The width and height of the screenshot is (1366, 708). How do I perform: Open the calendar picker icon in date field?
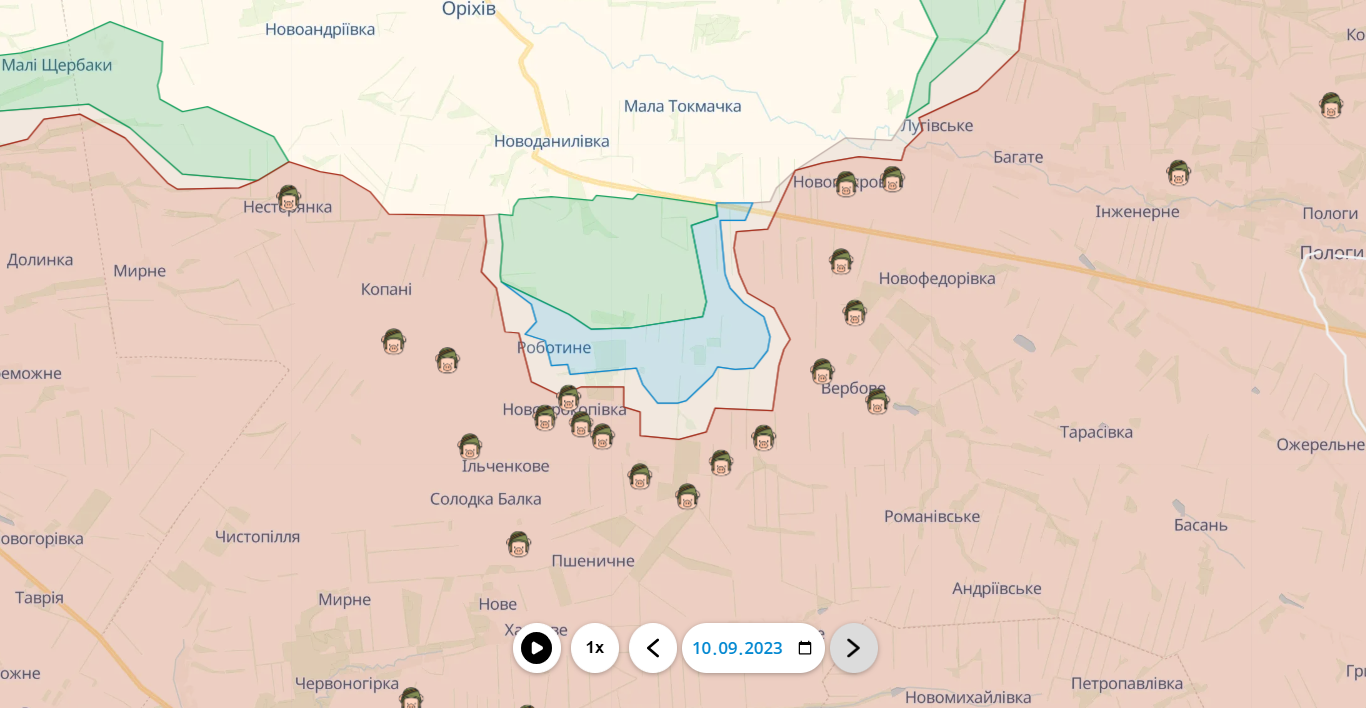tap(805, 648)
